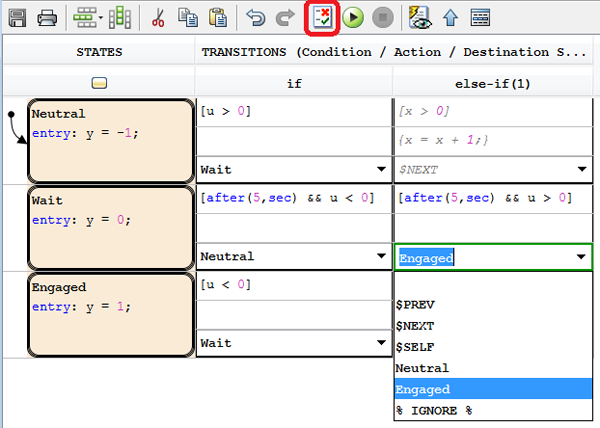Click the Print icon
600x428 pixels.
point(46,17)
